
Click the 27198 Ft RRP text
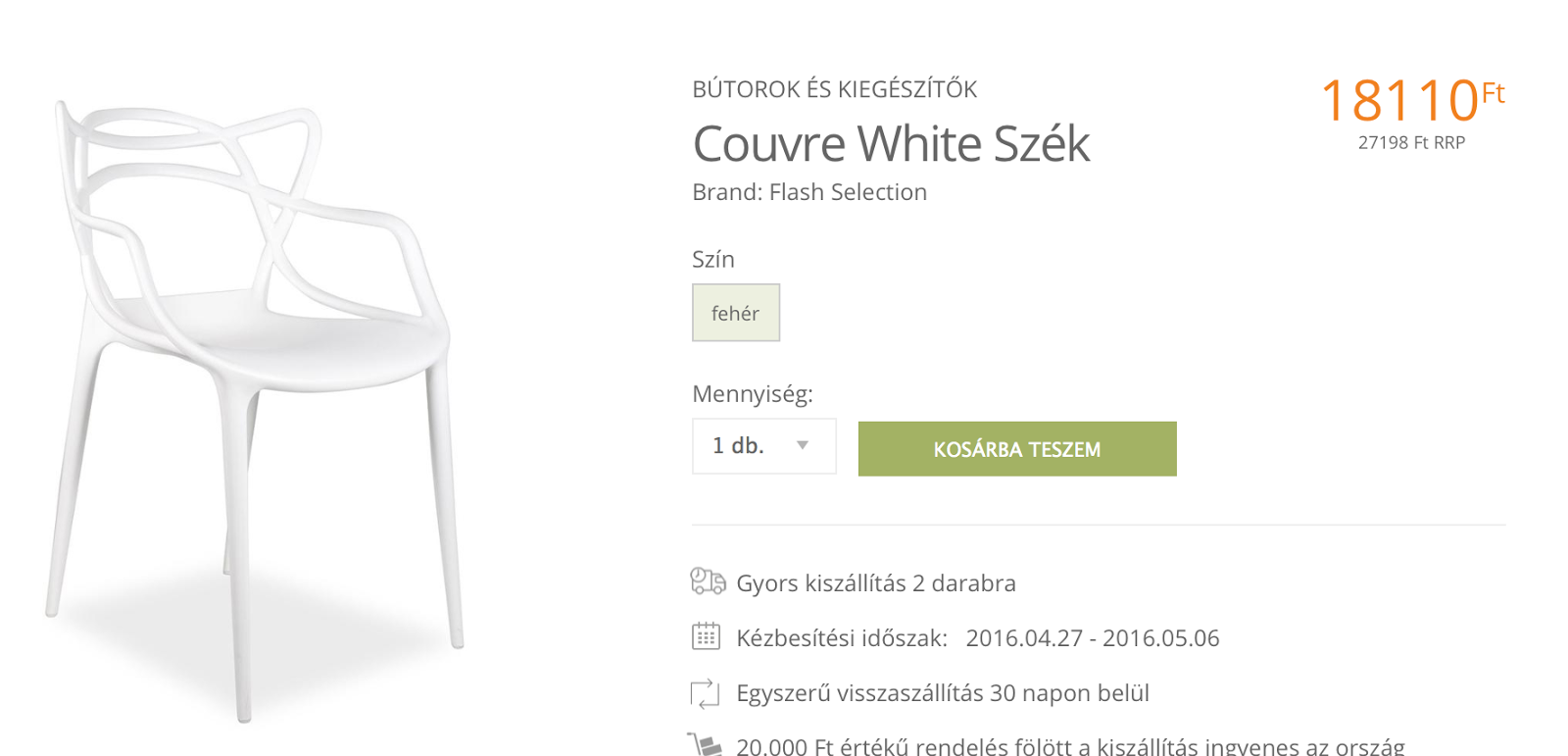tap(1411, 143)
